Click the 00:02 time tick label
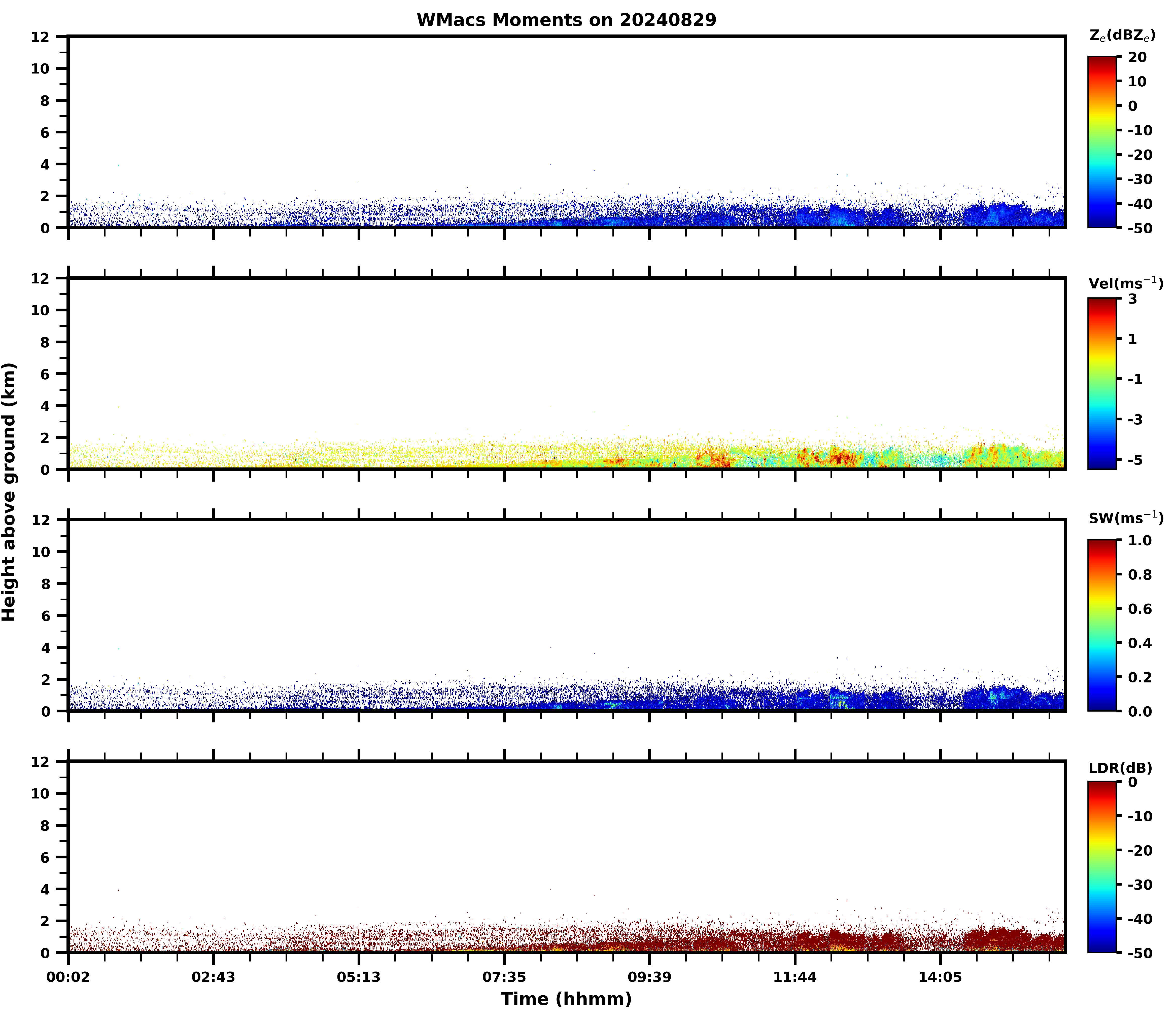This screenshot has width=1176, height=1021. [x=68, y=978]
